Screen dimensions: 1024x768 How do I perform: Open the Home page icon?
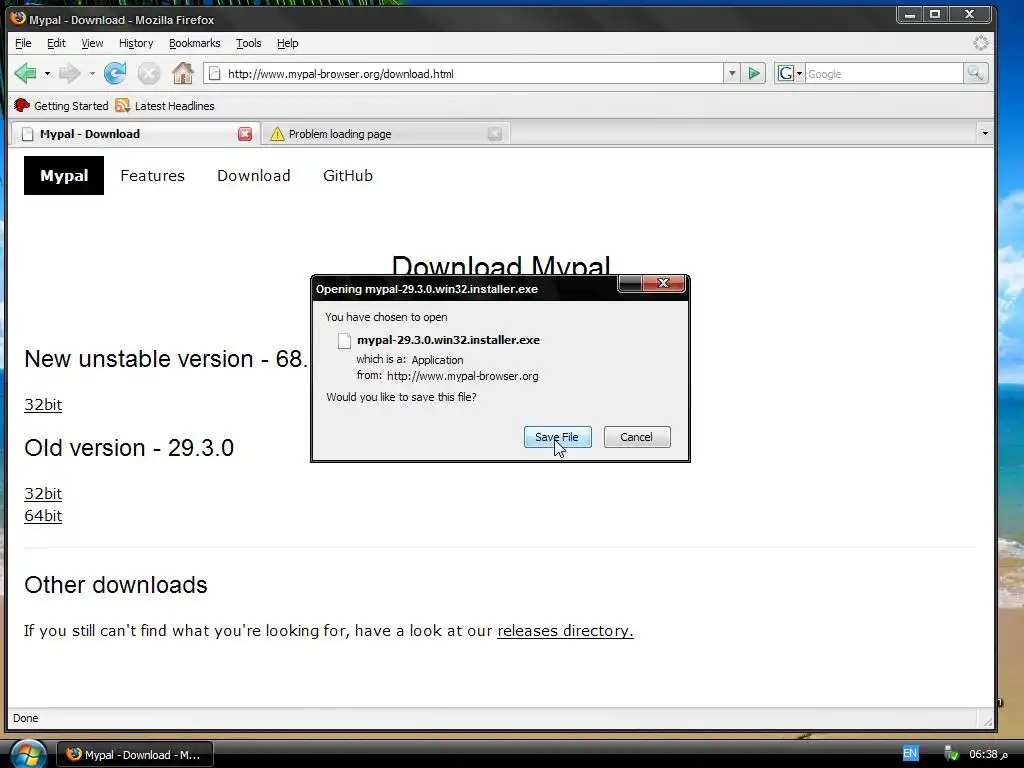coord(183,73)
